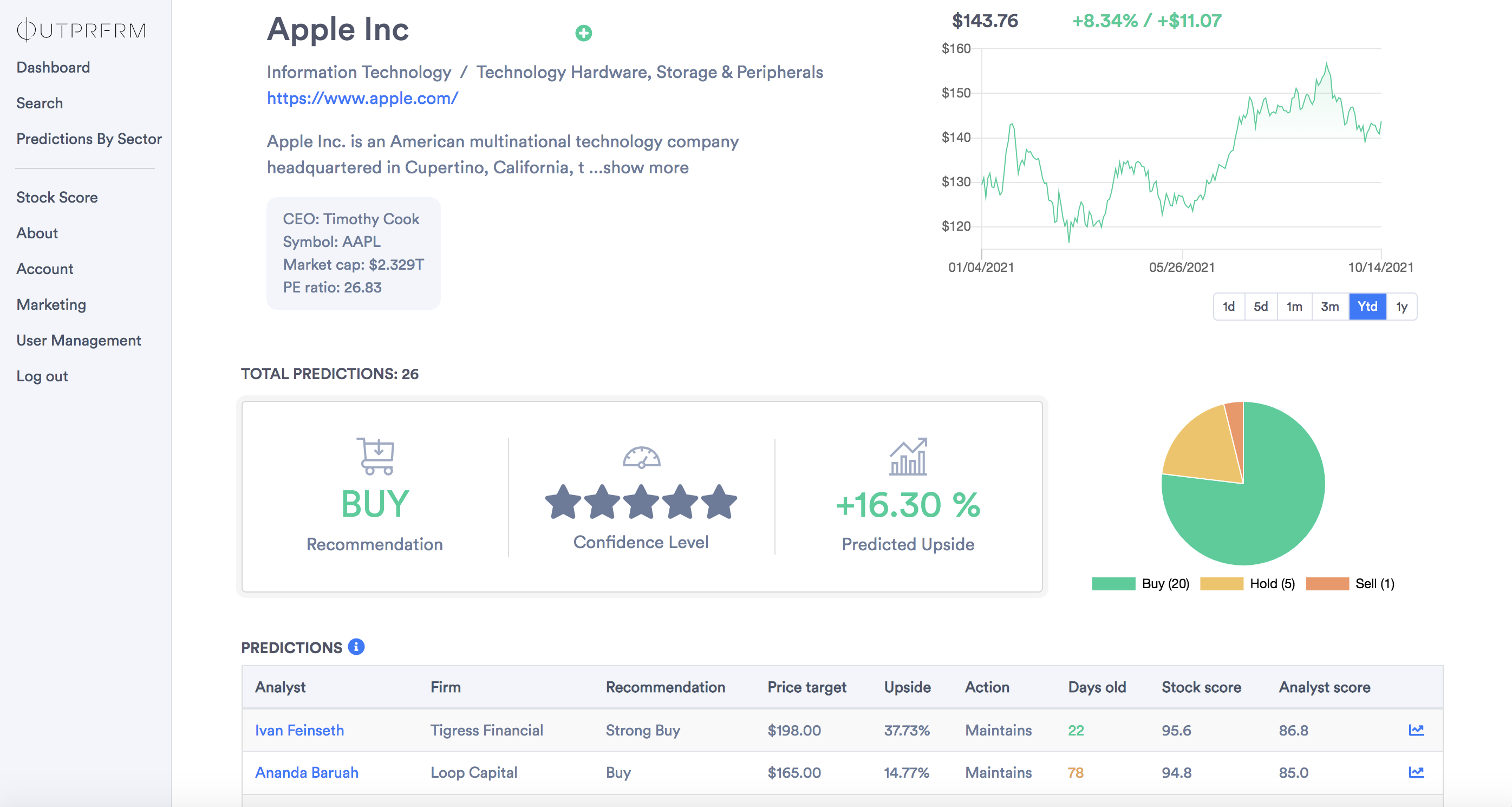Click the 37.73% upside value
1512x807 pixels.
[x=907, y=730]
